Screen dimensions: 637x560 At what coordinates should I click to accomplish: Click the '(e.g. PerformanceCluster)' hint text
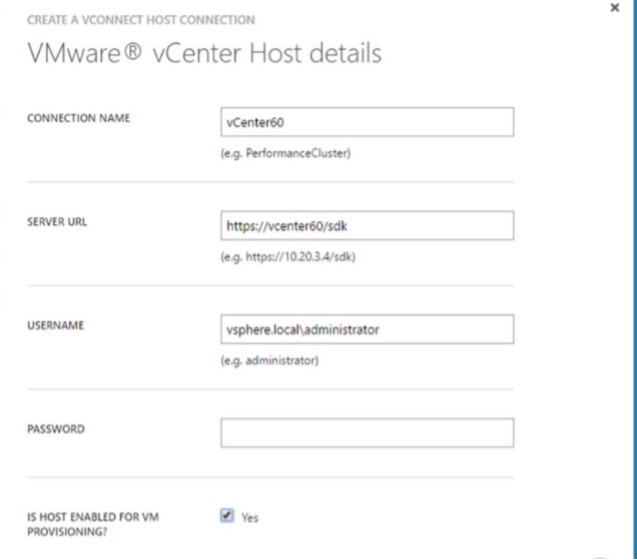(286, 154)
